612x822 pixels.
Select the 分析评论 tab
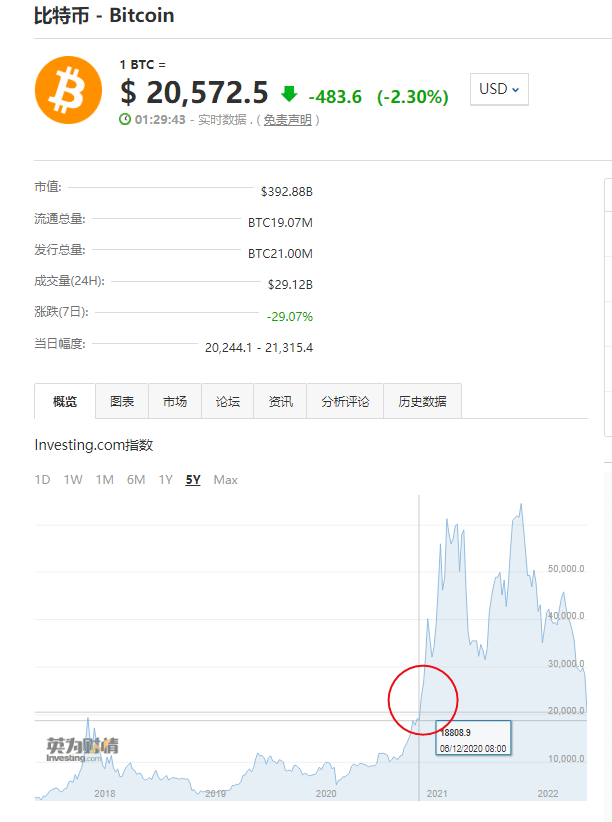point(345,401)
